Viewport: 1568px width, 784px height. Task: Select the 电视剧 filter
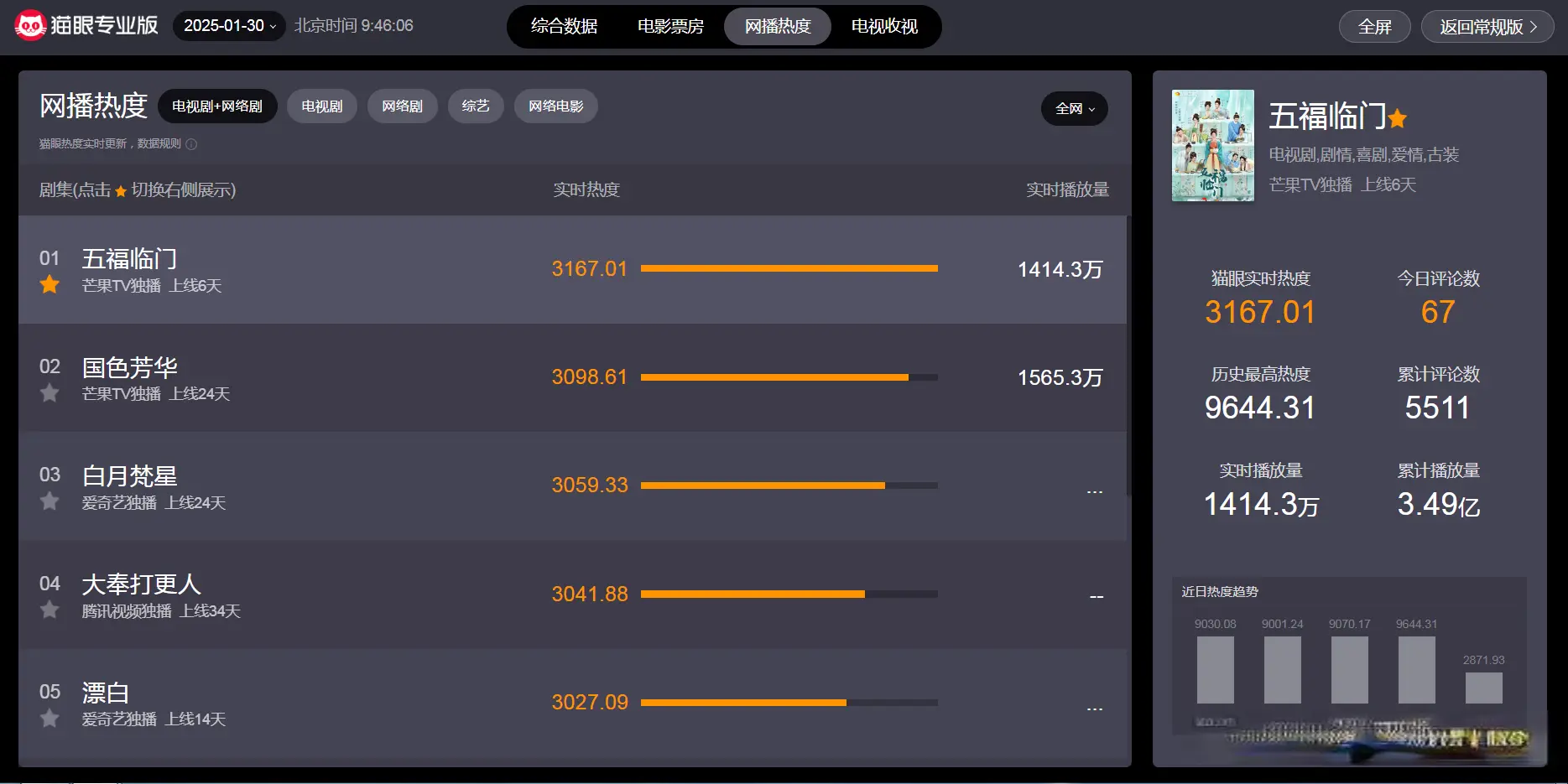322,106
